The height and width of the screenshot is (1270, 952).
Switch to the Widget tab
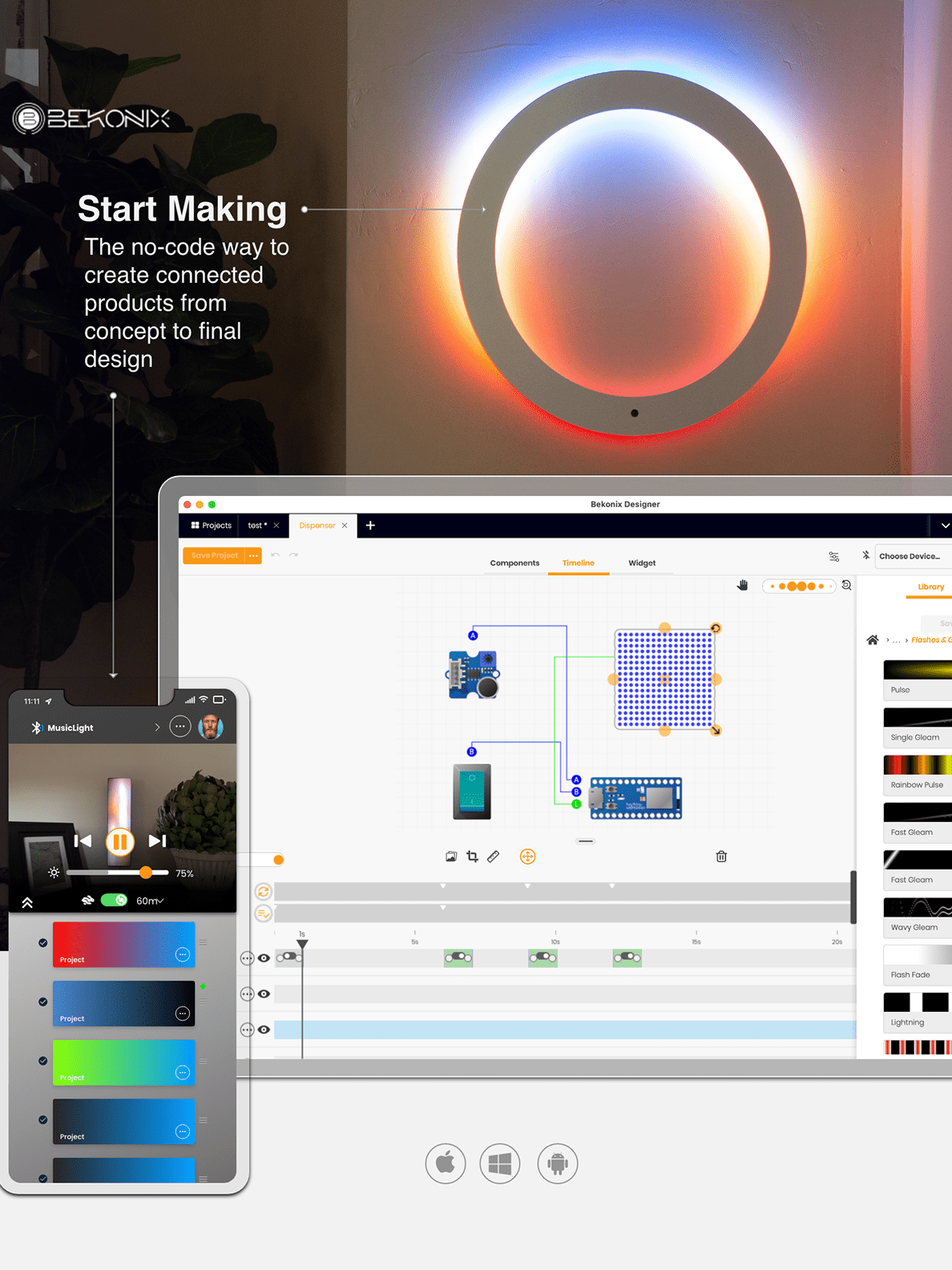[x=642, y=562]
